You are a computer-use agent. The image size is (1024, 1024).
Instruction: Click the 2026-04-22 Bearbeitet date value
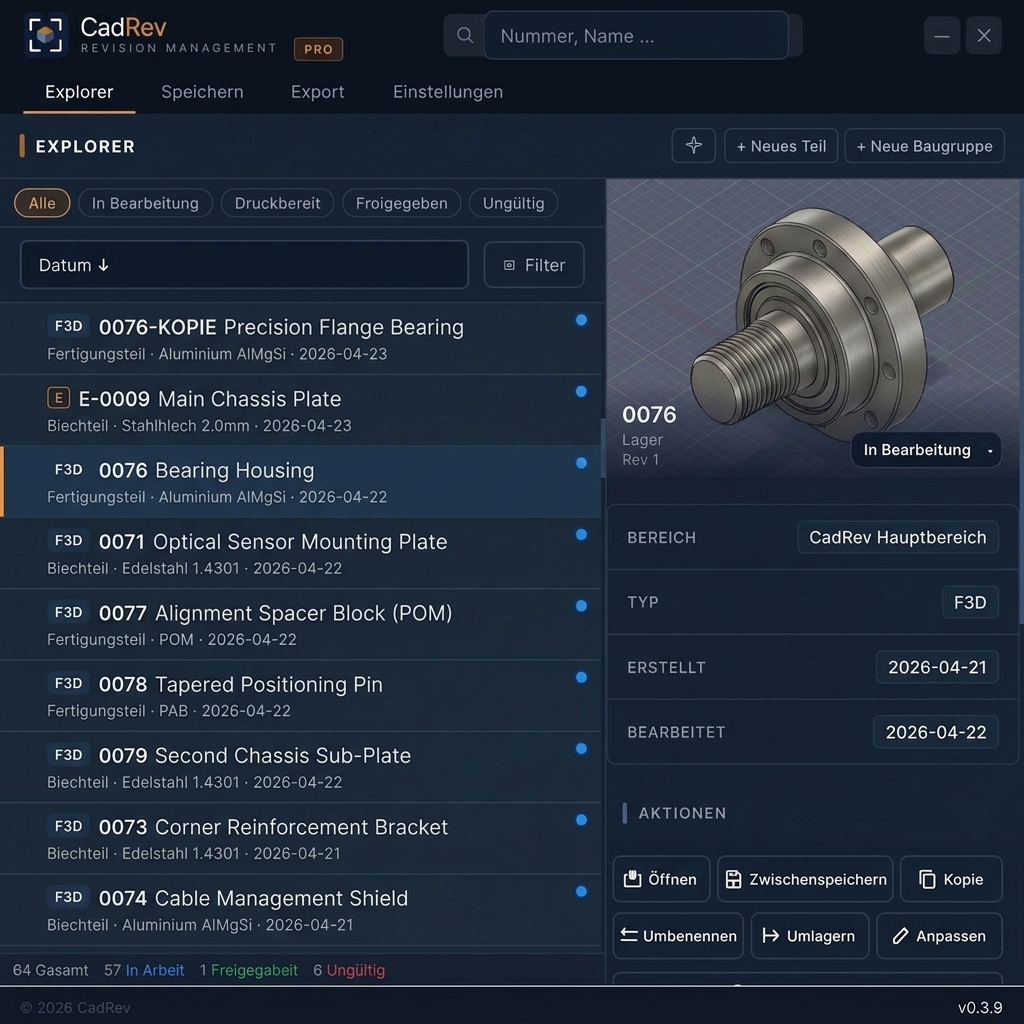pyautogui.click(x=936, y=732)
